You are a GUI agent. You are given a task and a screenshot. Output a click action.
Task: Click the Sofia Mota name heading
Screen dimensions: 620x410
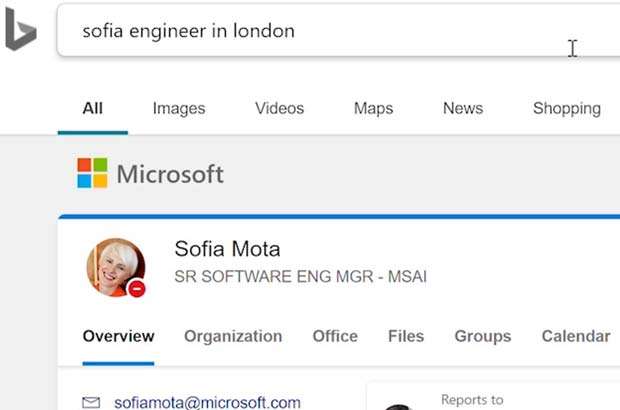click(227, 249)
